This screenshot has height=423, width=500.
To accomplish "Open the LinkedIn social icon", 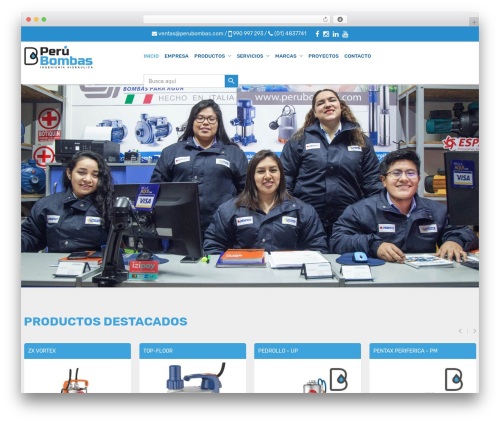I will (x=335, y=34).
